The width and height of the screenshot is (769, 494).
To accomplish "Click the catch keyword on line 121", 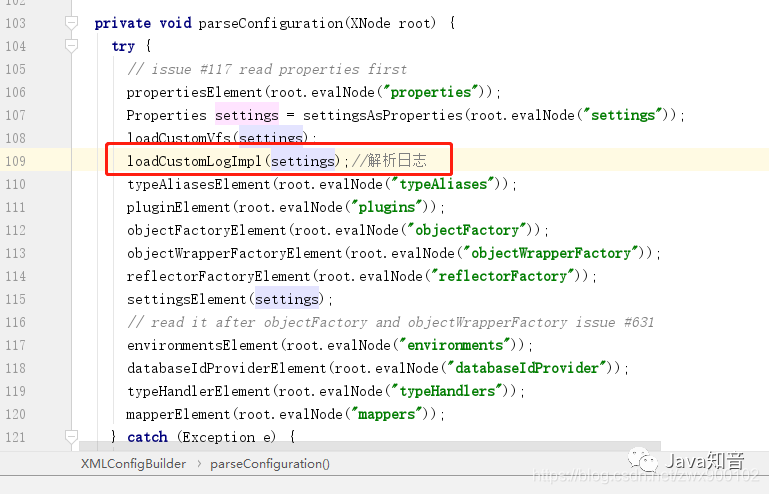I will coord(147,437).
